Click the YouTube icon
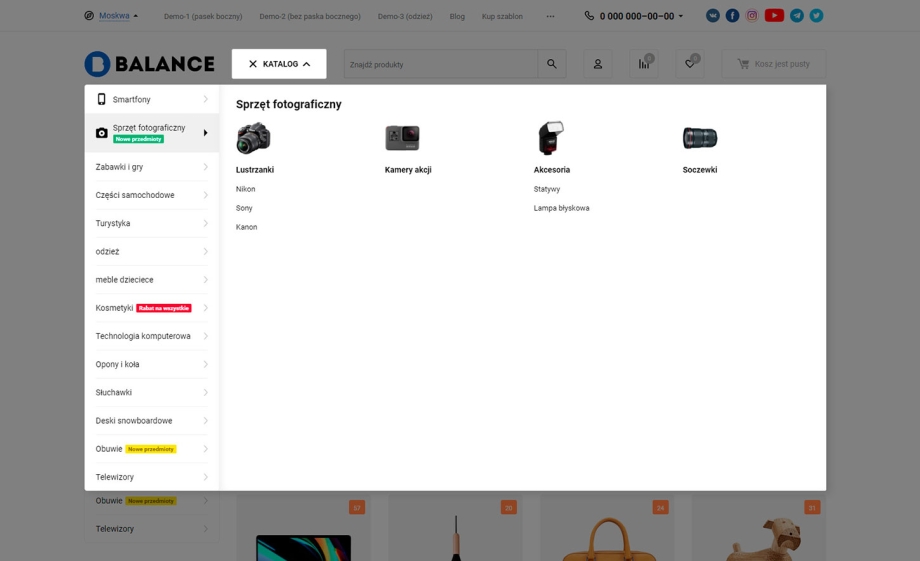This screenshot has height=561, width=920. (x=774, y=16)
